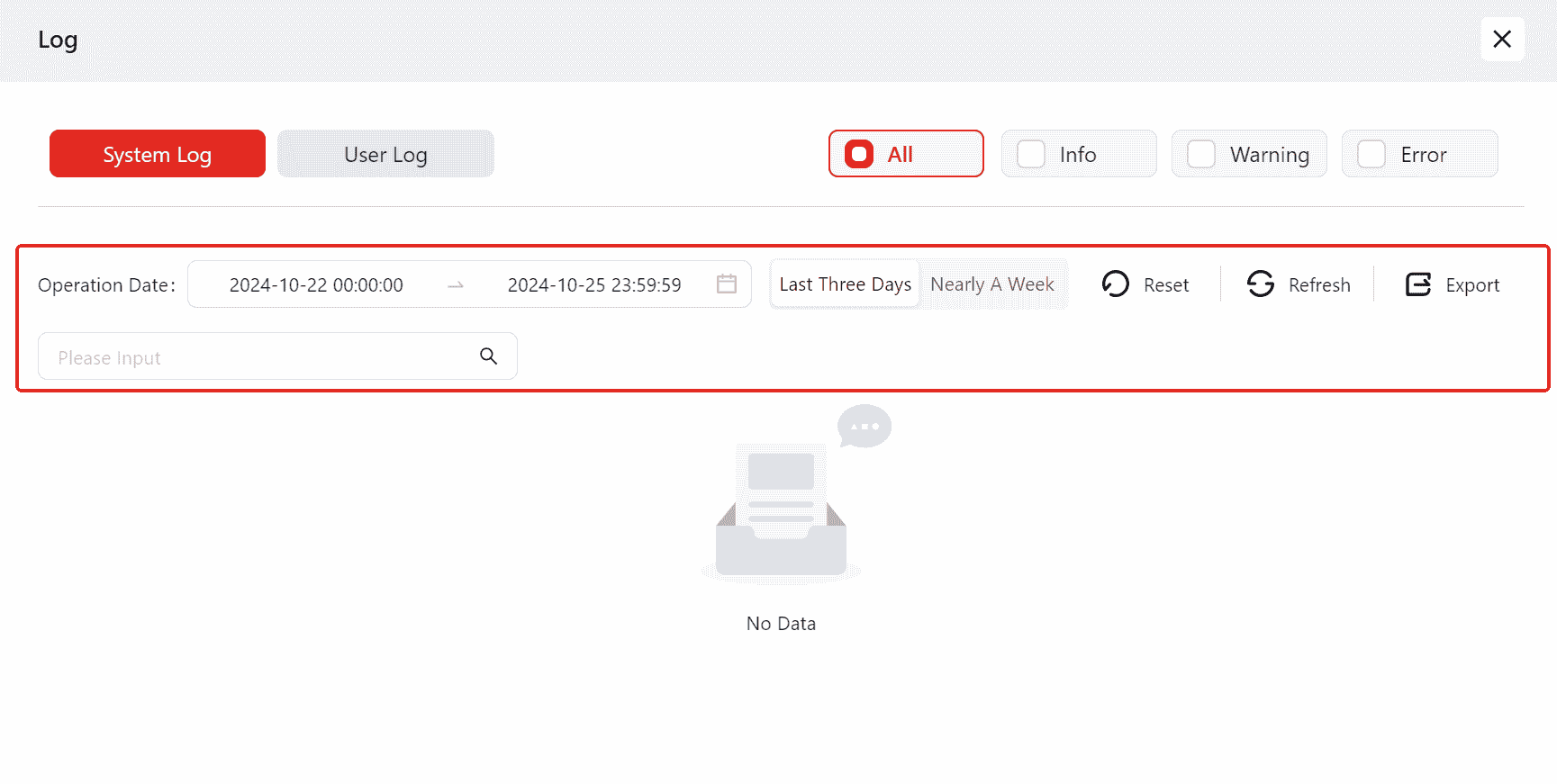Select the Last Three Days range
This screenshot has width=1557, height=784.
pos(845,284)
